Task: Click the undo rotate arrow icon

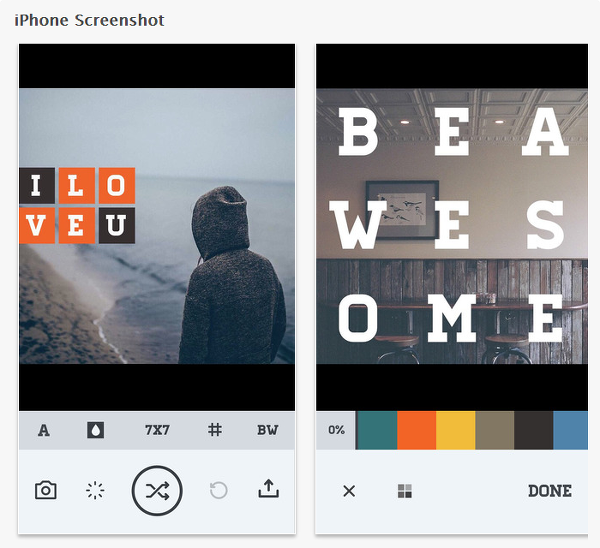Action: (x=218, y=491)
